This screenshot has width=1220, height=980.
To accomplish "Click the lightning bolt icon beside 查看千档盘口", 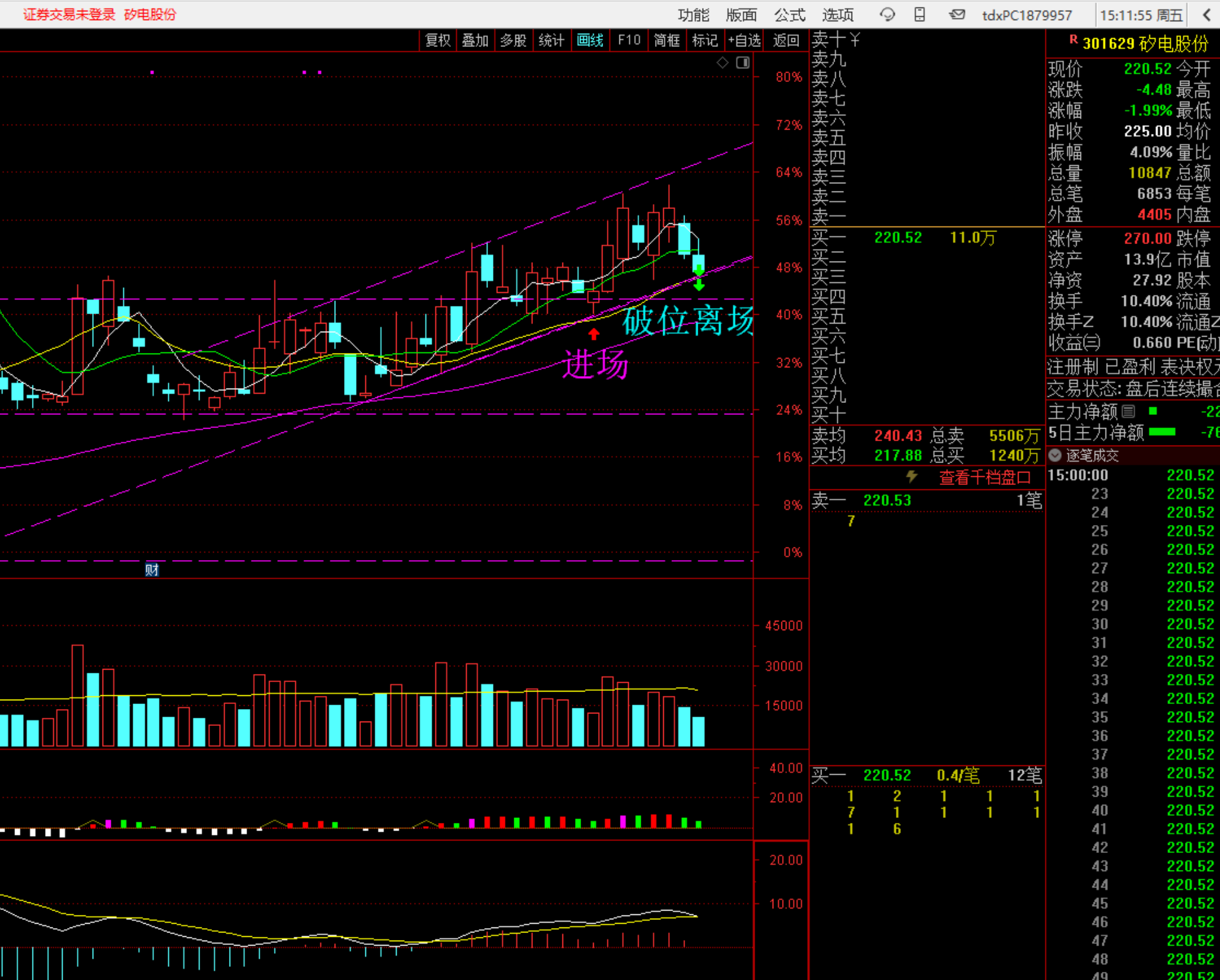I will click(912, 477).
